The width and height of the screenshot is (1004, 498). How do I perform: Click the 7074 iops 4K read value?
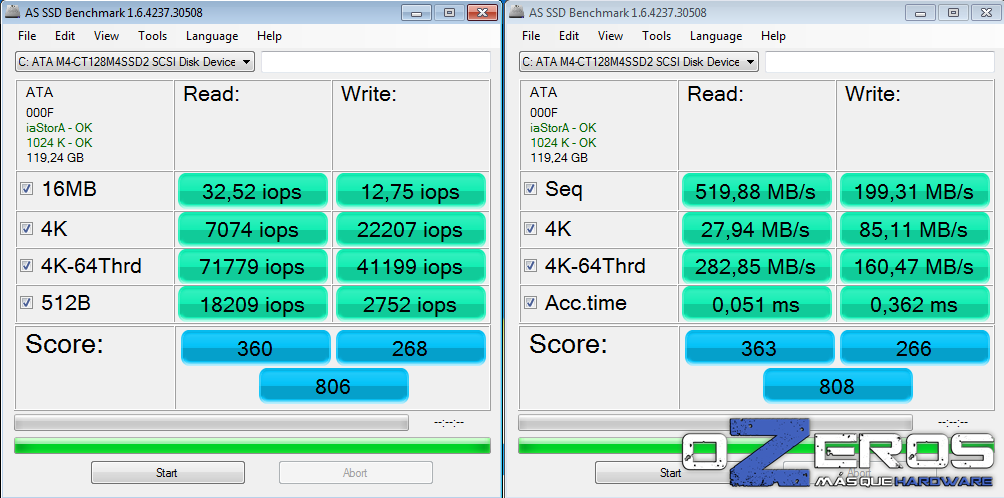[x=253, y=229]
